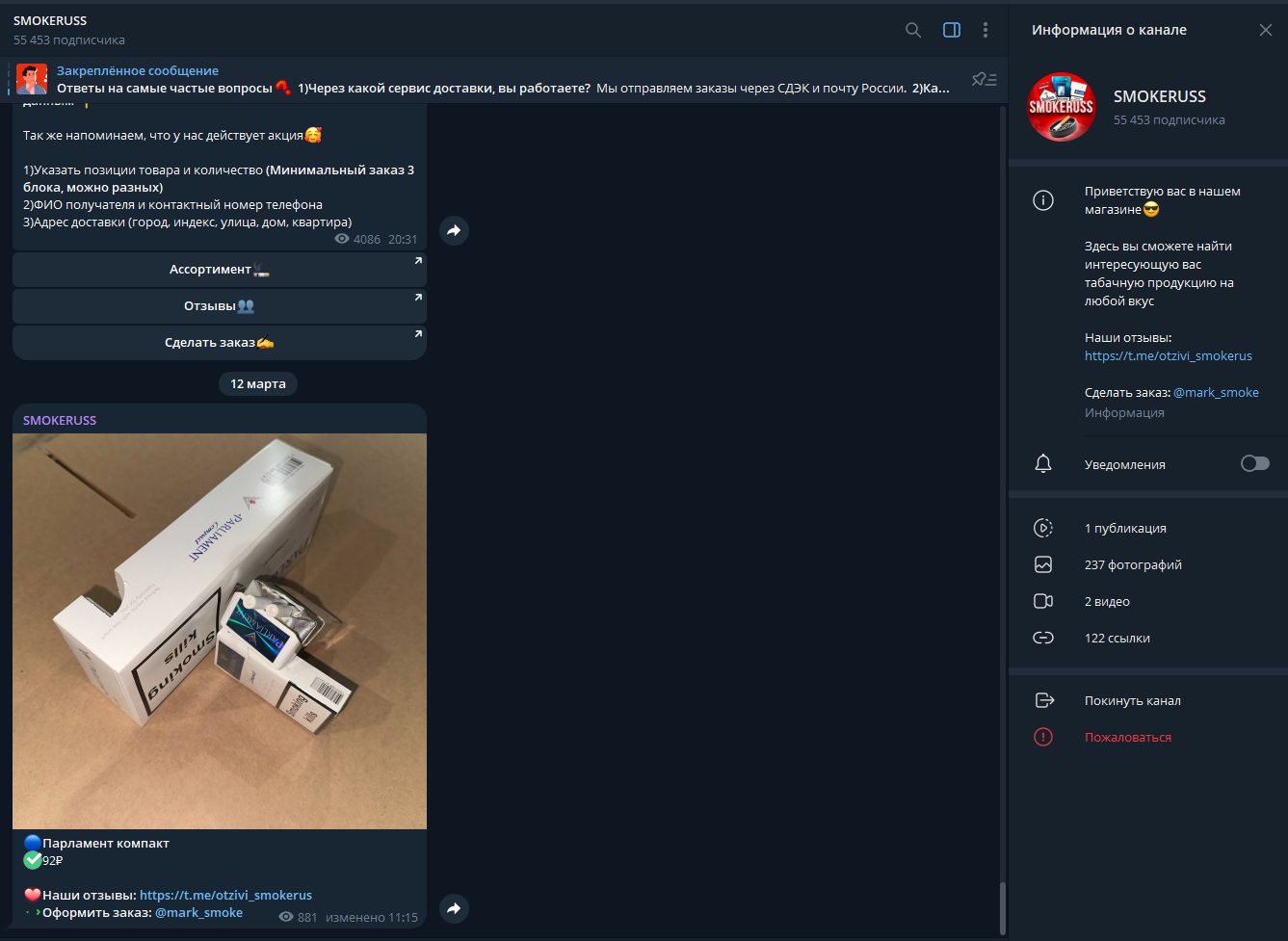Image resolution: width=1288 pixels, height=941 pixels.
Task: Toggle the channel info side panel icon
Action: click(x=952, y=30)
